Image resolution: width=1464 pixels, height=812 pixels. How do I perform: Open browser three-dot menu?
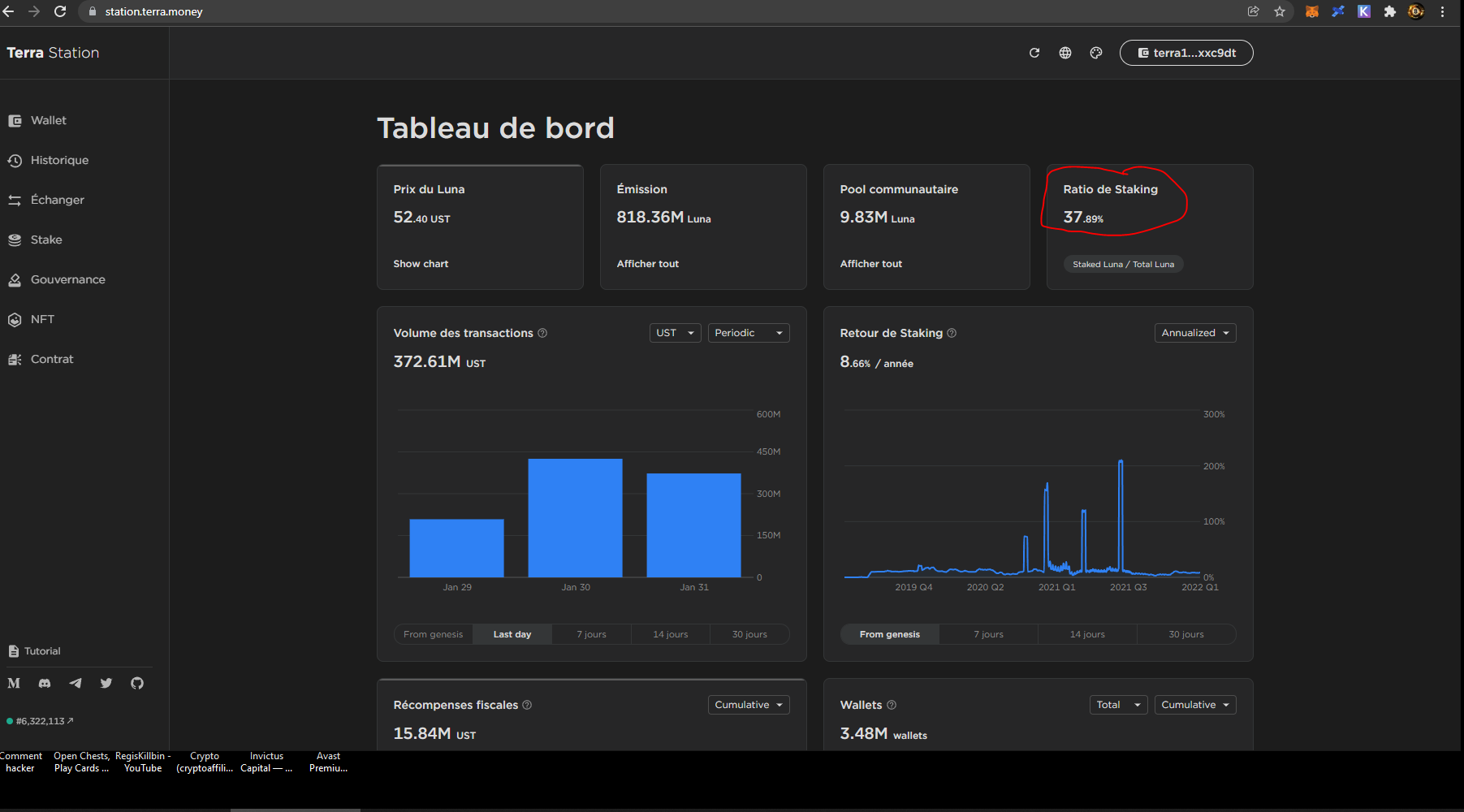click(x=1443, y=11)
